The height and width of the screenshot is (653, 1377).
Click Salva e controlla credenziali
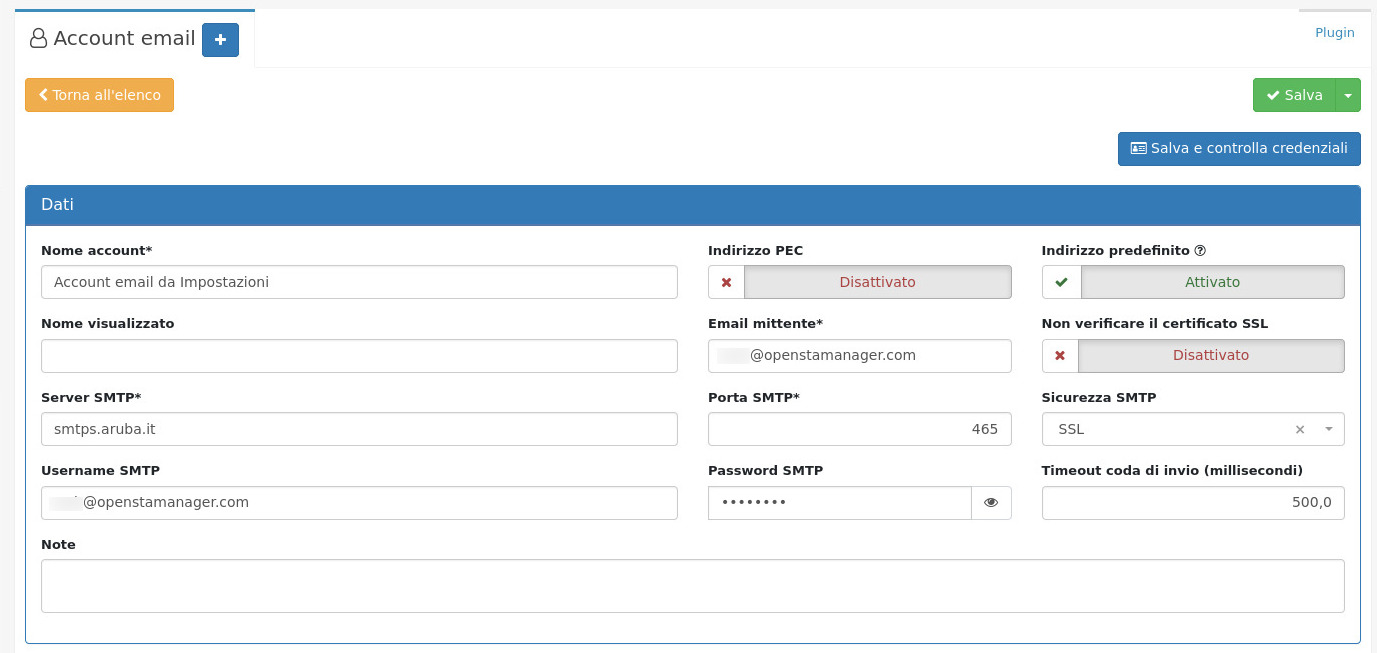coord(1239,148)
